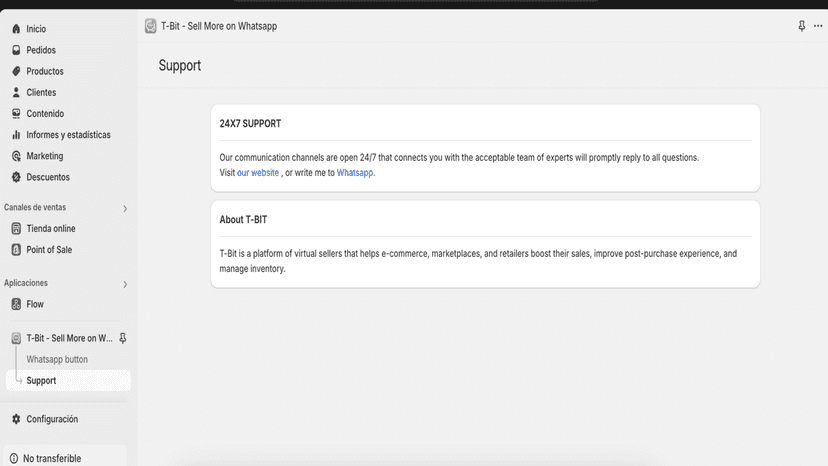Click the Contenido icon

click(x=16, y=113)
